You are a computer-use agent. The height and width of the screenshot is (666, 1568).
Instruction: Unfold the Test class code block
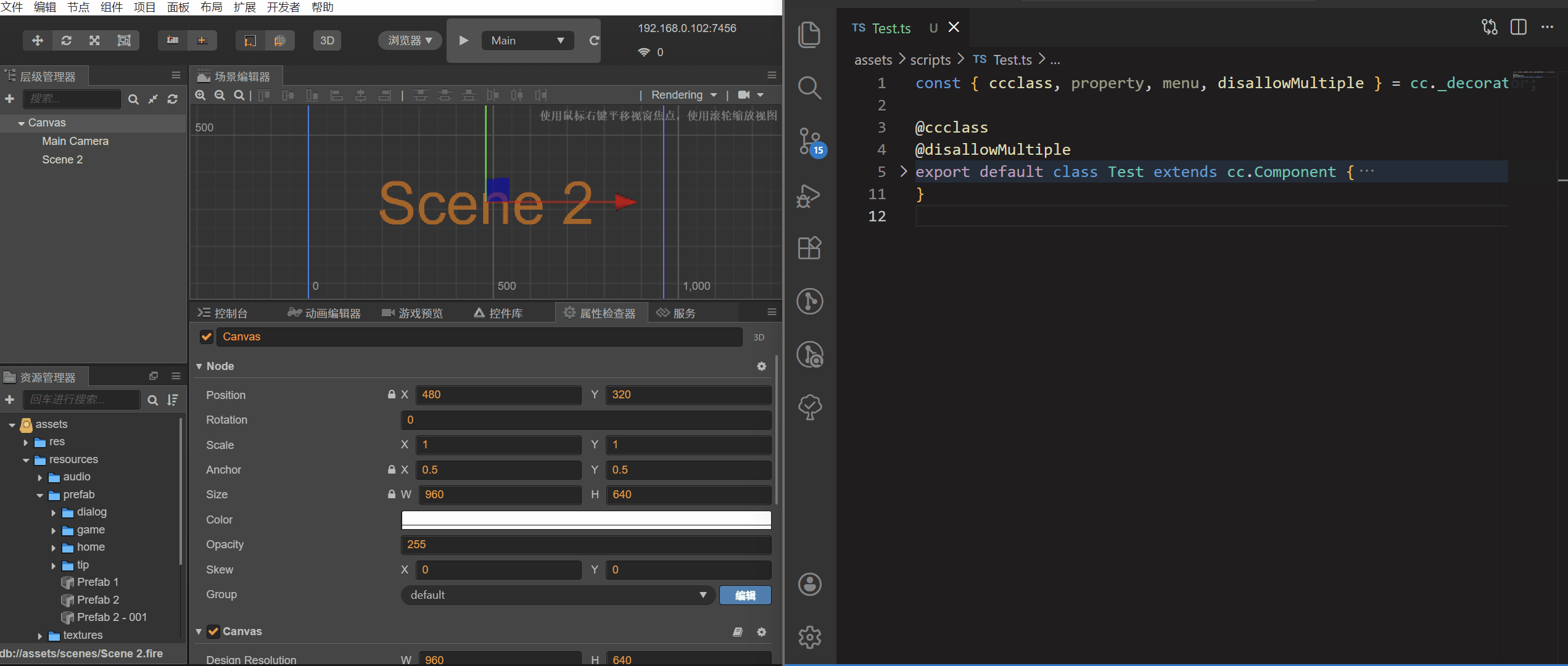coord(904,171)
